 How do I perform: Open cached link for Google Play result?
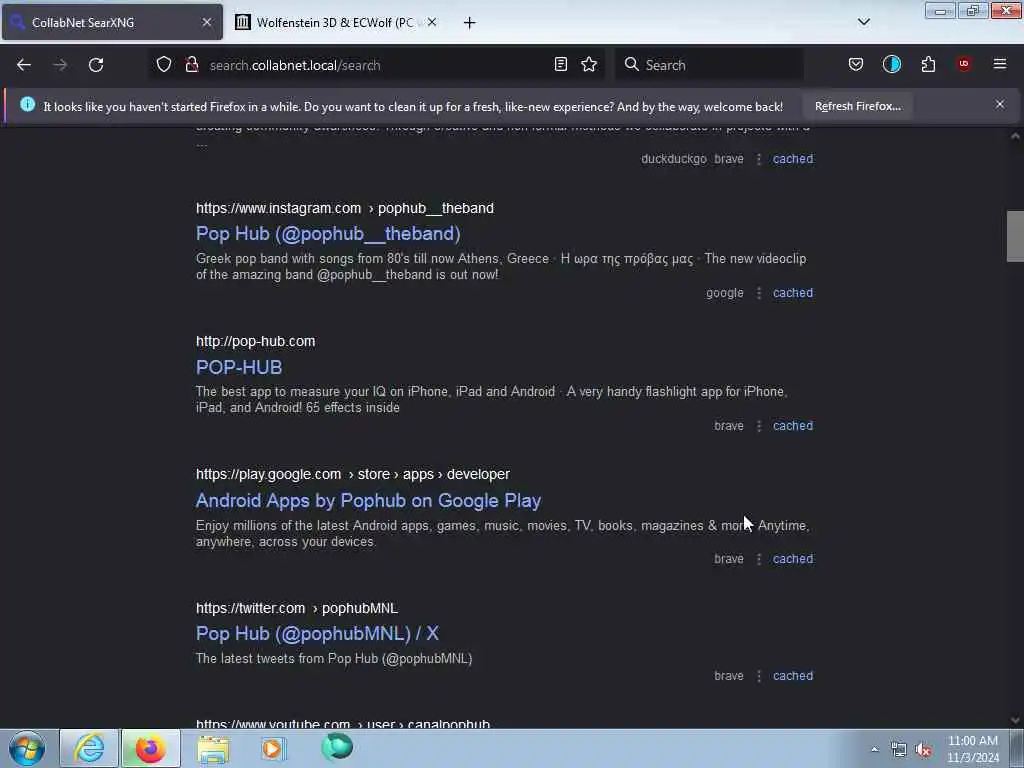[793, 559]
